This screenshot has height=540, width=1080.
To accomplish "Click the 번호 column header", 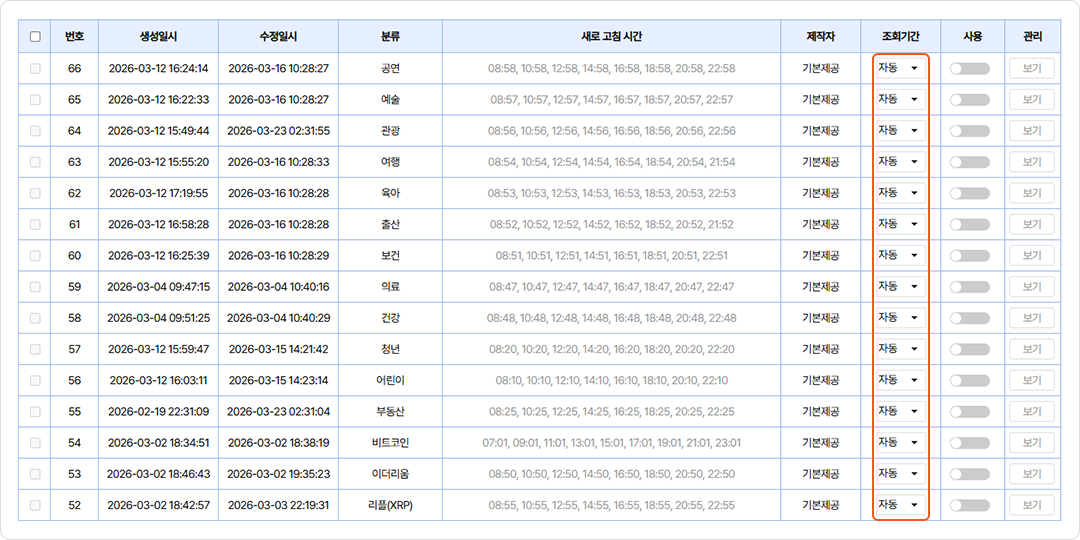I will click(x=74, y=37).
